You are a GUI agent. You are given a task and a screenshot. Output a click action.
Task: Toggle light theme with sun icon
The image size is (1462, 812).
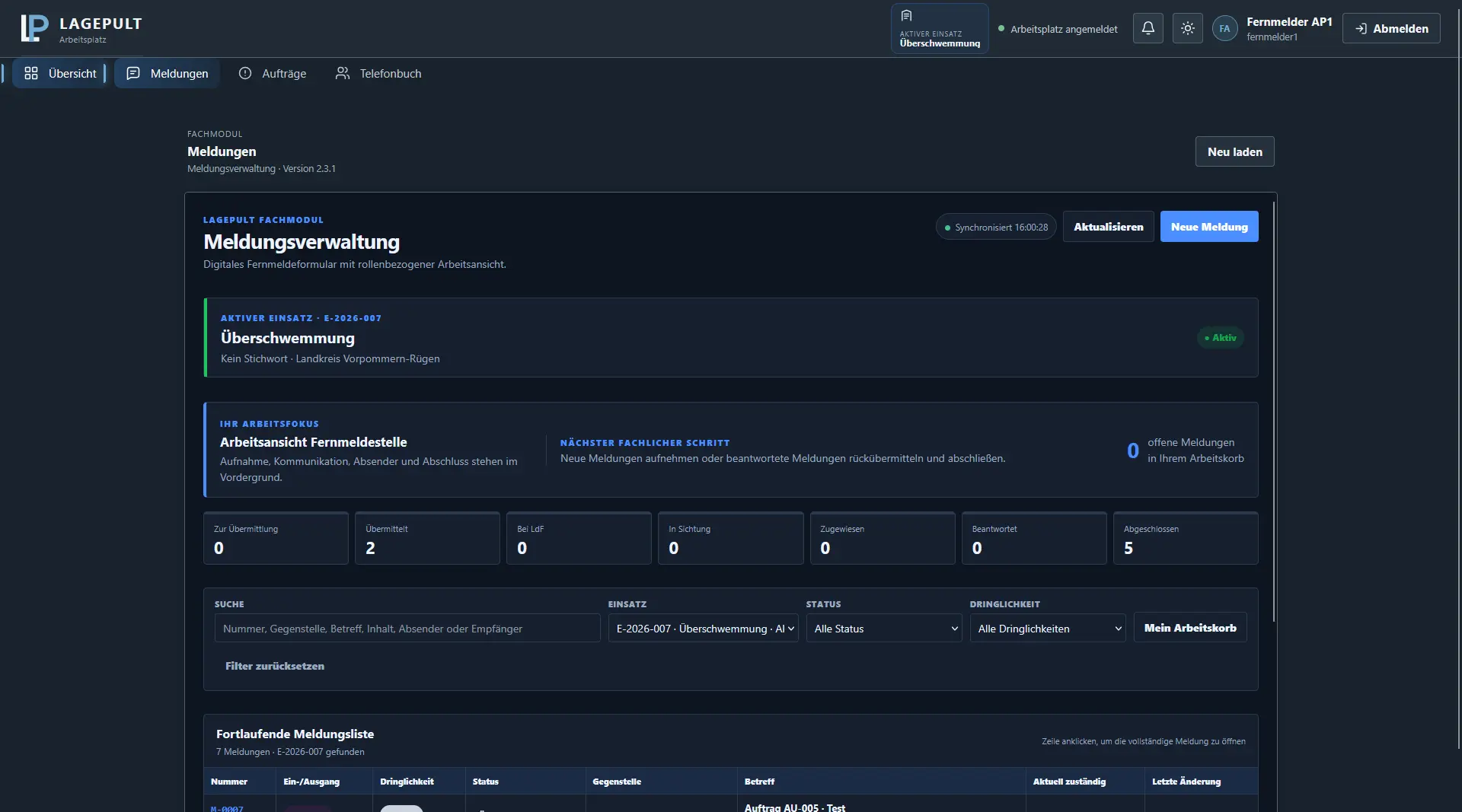pyautogui.click(x=1187, y=28)
